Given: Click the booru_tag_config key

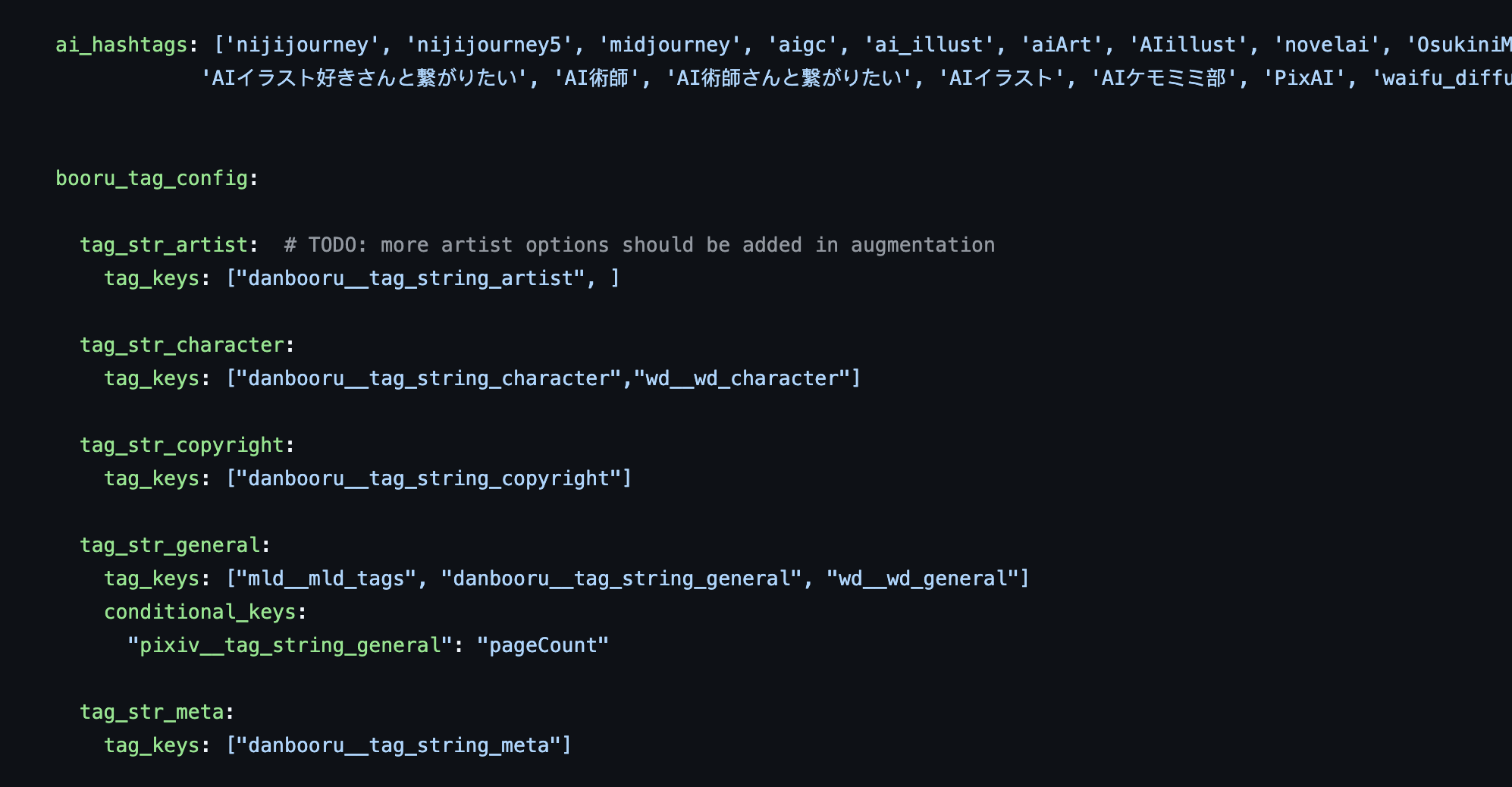Looking at the screenshot, I should [x=152, y=178].
